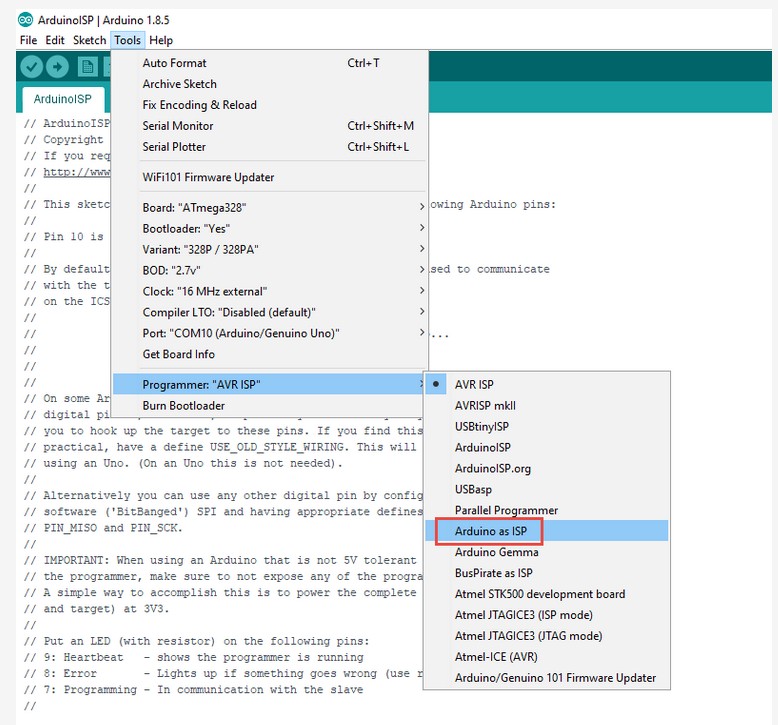
Task: Expand the Bootloader "Yes" submenu
Action: click(x=269, y=228)
